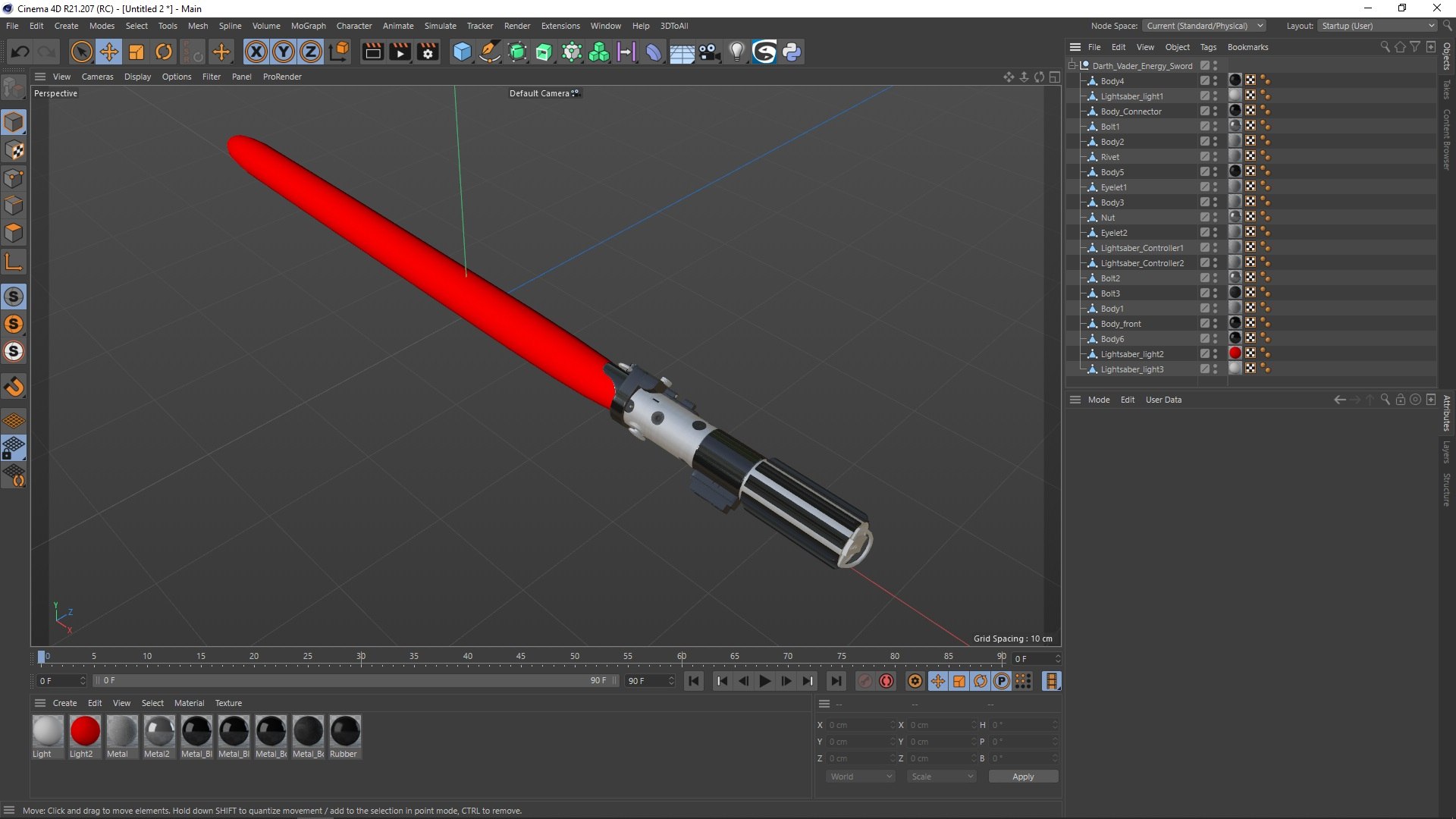Toggle Position keyframe recording icon

click(x=938, y=681)
